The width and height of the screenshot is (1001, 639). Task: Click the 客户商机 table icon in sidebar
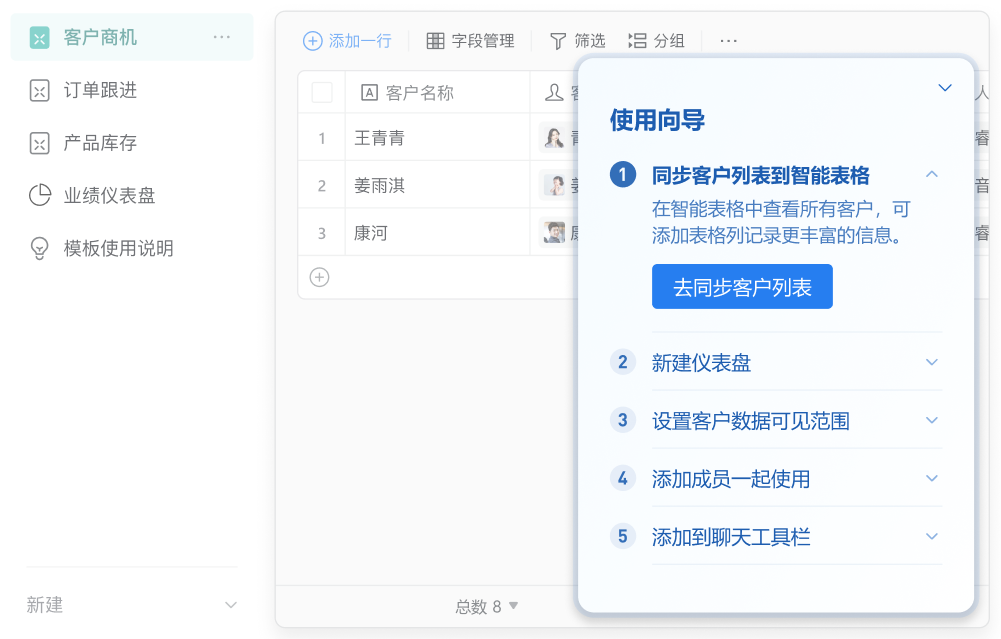(x=39, y=38)
